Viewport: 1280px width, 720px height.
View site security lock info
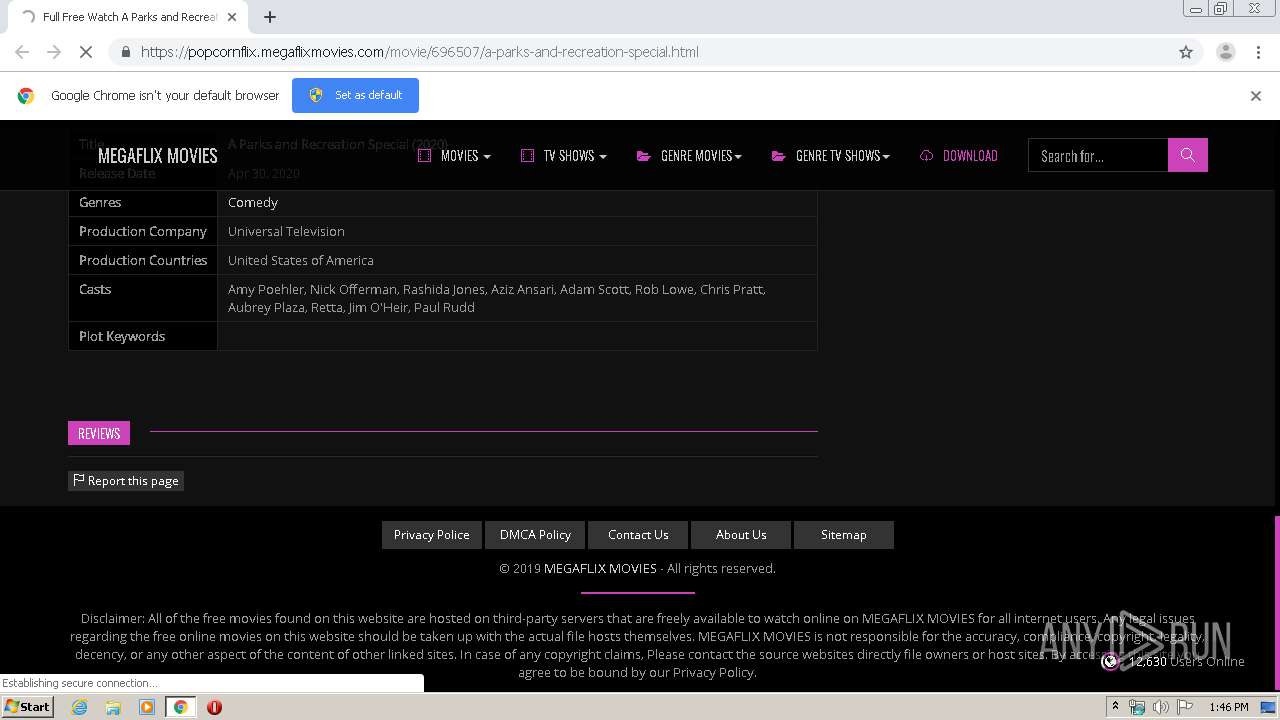[125, 52]
